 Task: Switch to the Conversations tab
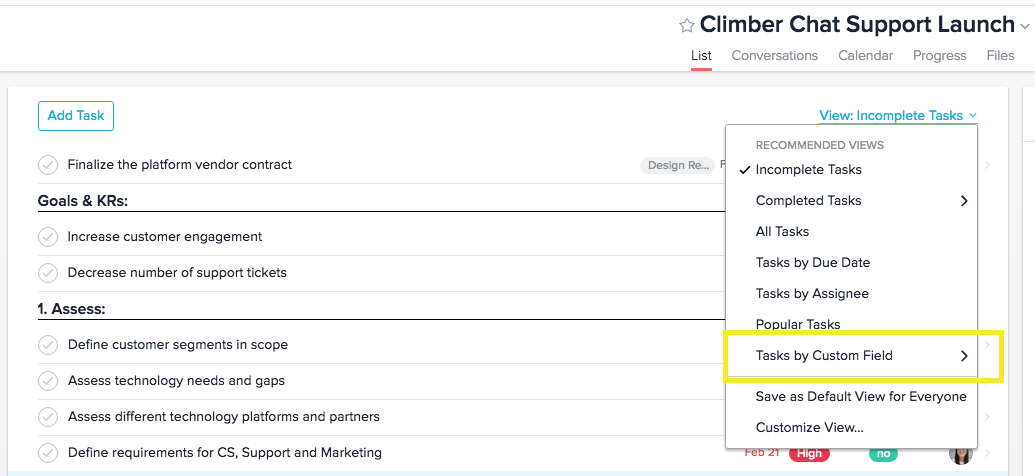pos(774,56)
